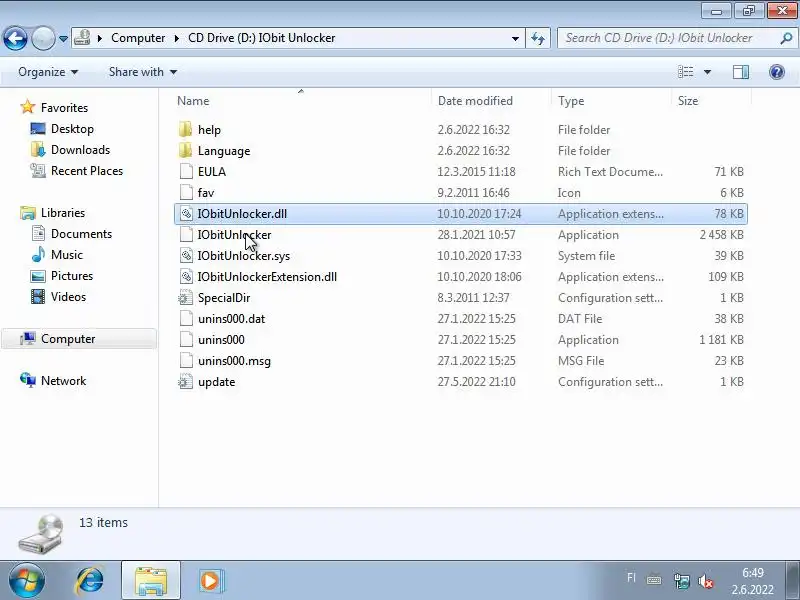Launch Windows Media Player from the taskbar
The height and width of the screenshot is (600, 800).
coord(211,580)
